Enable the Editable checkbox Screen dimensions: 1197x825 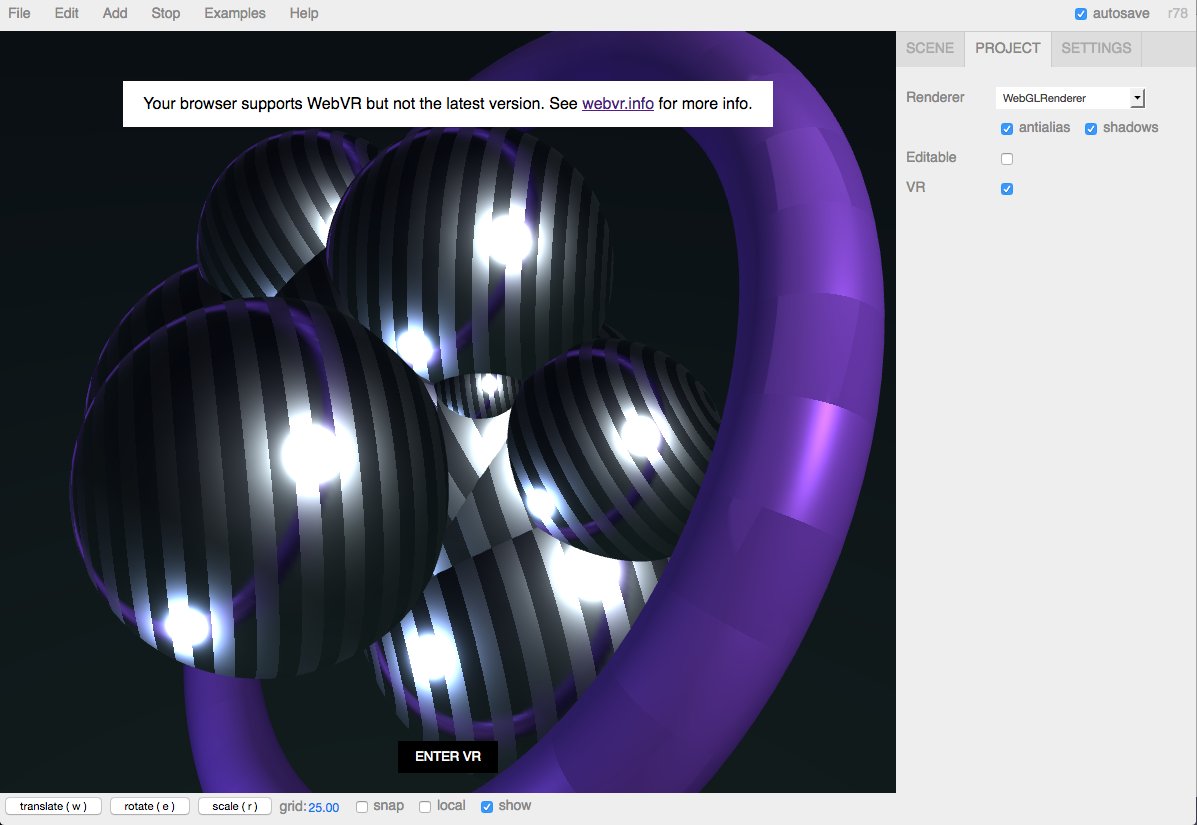[x=1007, y=159]
